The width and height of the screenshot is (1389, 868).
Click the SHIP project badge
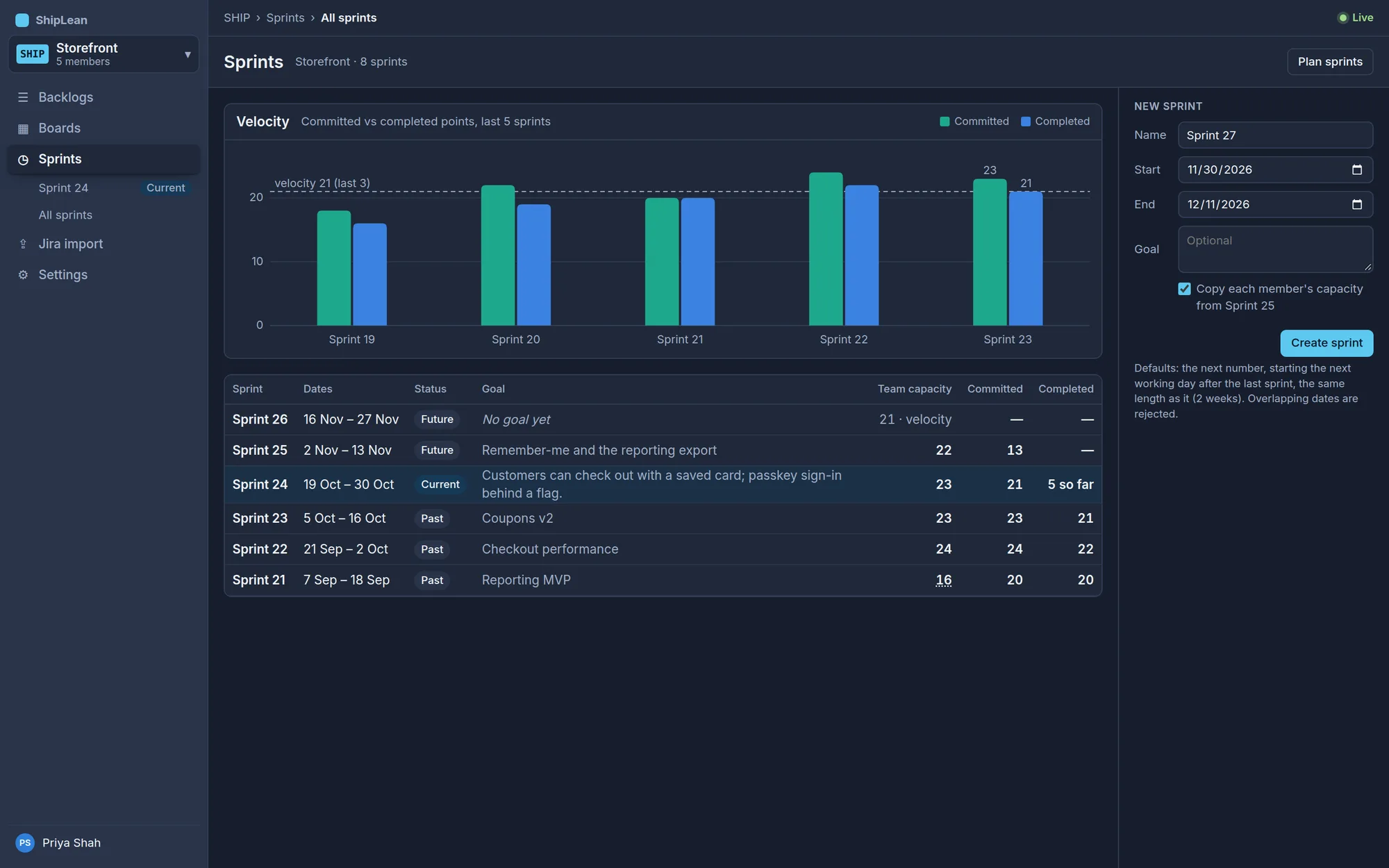click(33, 53)
